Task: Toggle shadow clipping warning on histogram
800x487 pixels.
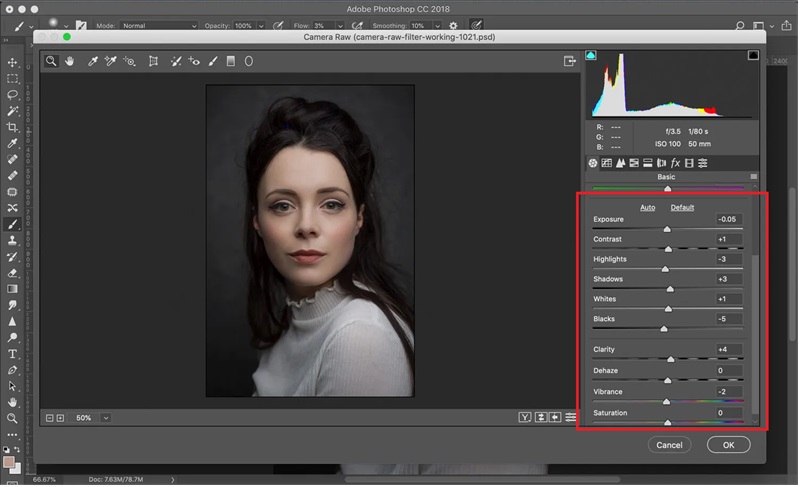Action: 591,55
